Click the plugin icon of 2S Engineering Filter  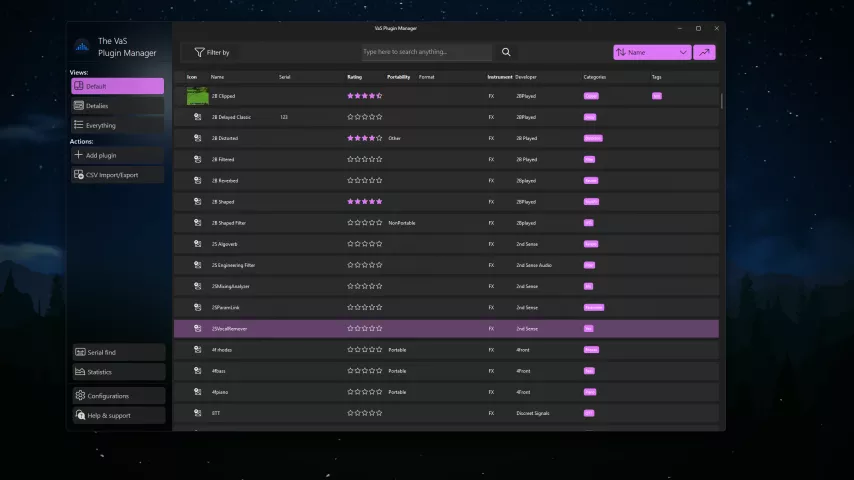198,265
